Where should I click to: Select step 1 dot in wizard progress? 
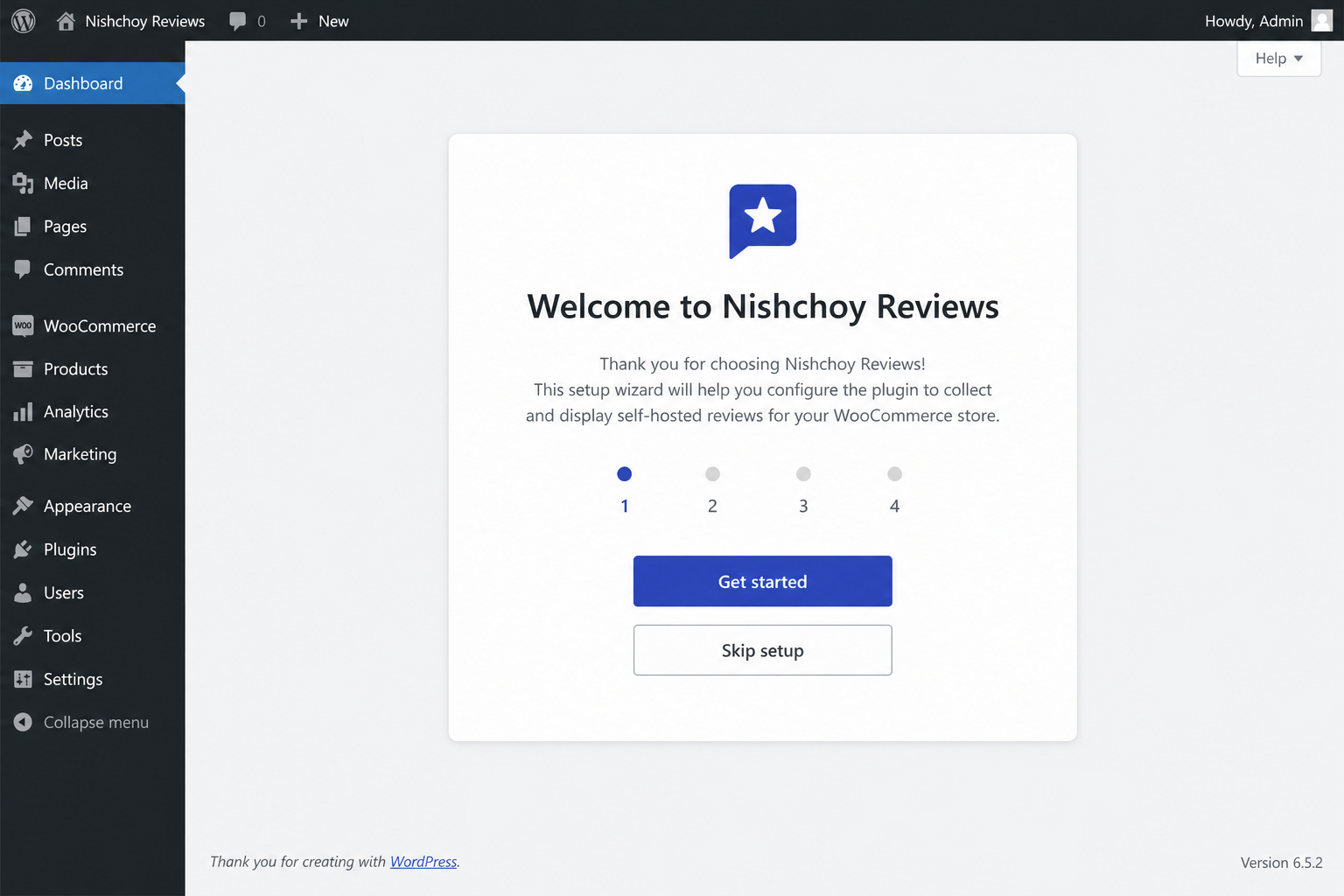coord(624,474)
